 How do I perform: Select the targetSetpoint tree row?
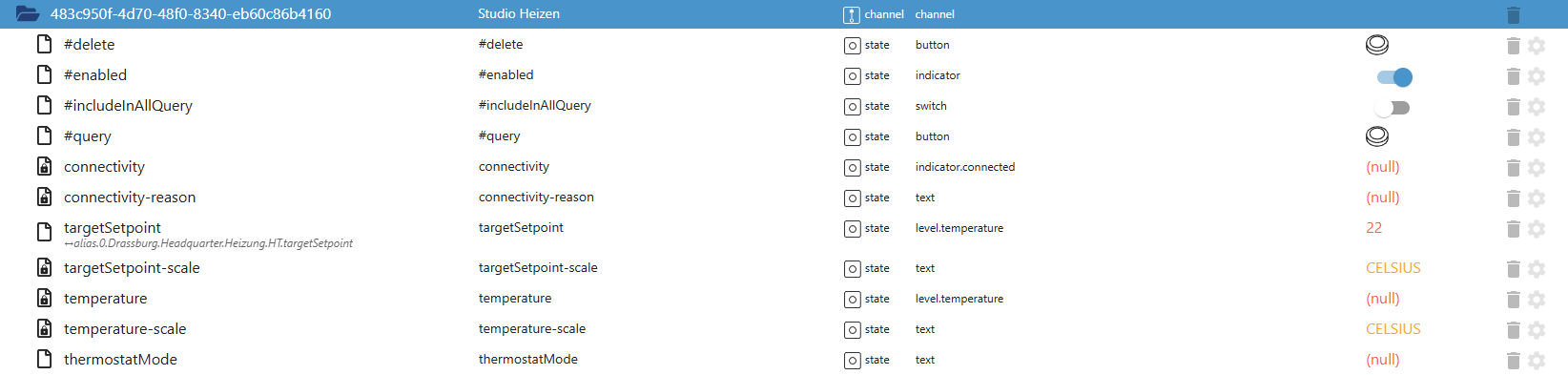click(784, 233)
